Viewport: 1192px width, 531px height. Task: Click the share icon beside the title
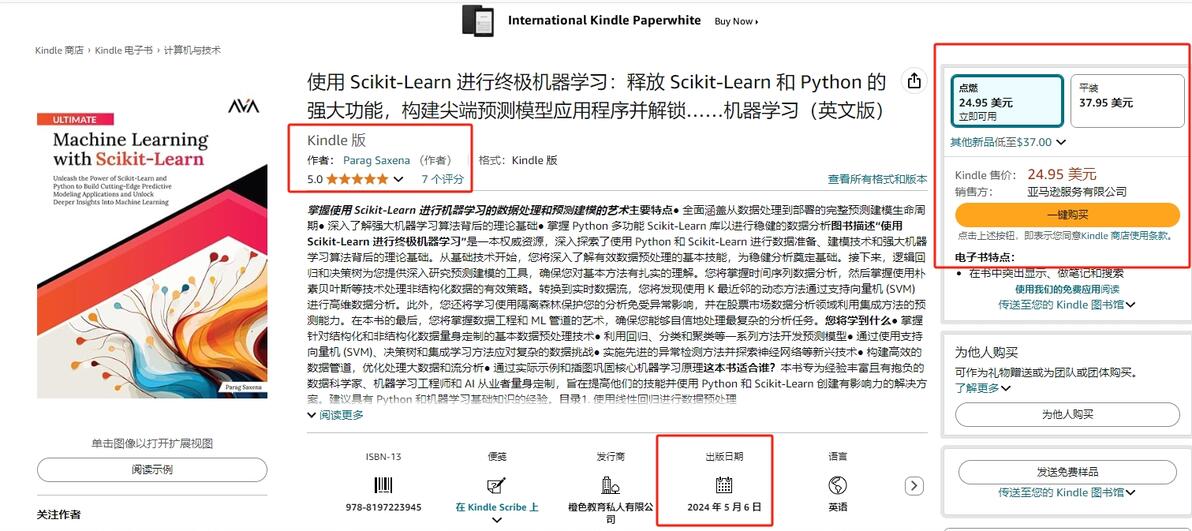[x=914, y=81]
